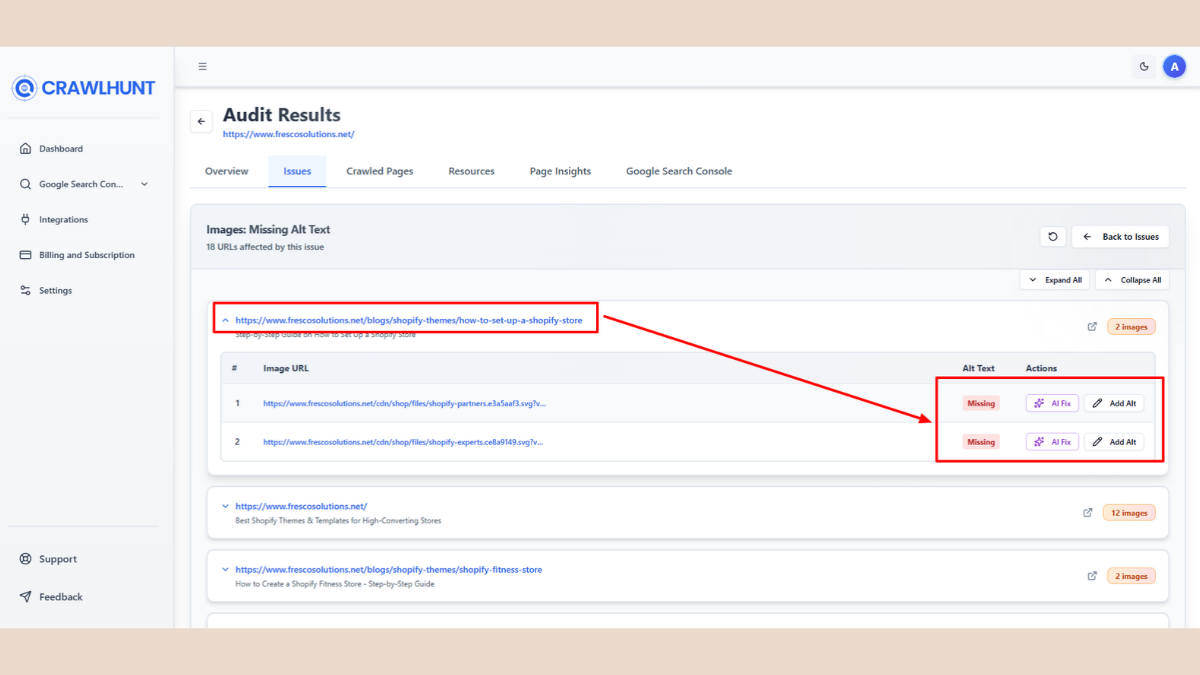
Task: Switch to Google Search Console tab
Action: [679, 171]
